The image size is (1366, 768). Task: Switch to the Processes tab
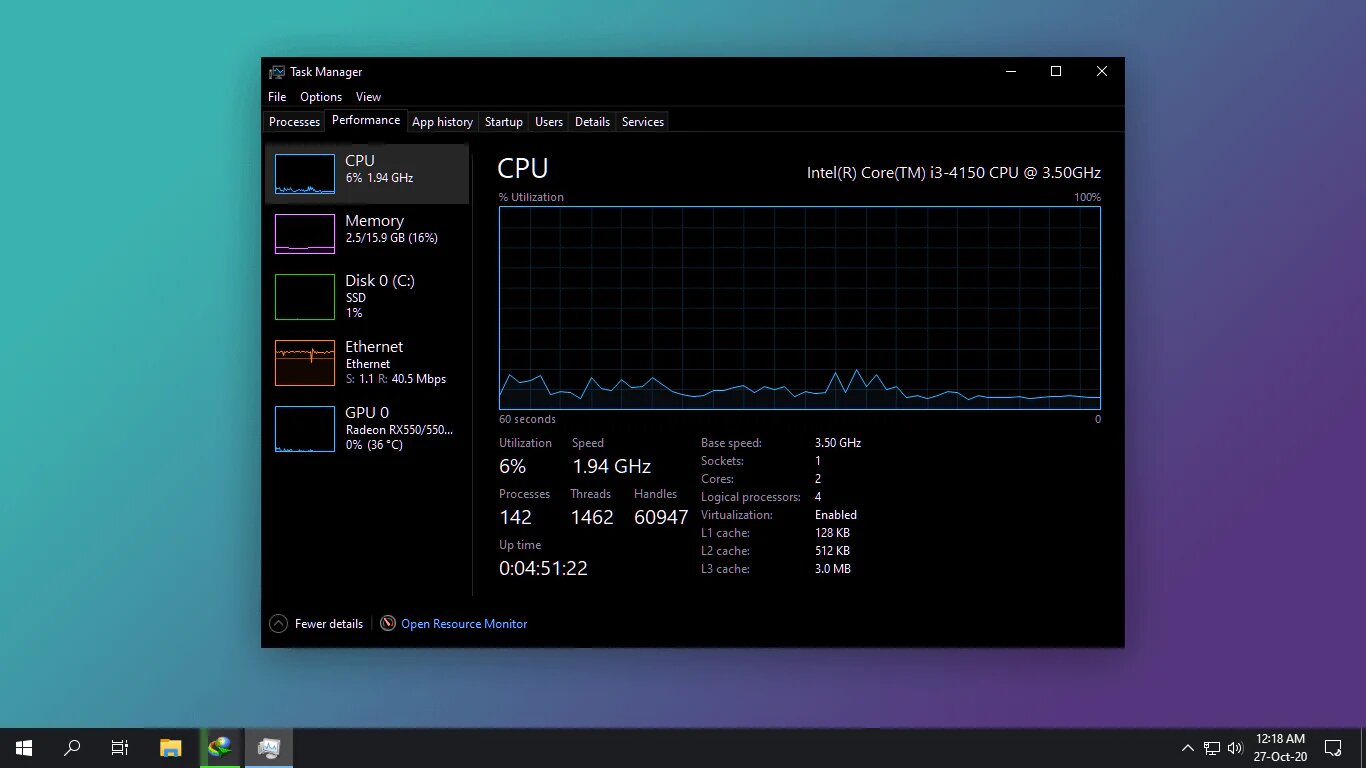(294, 122)
